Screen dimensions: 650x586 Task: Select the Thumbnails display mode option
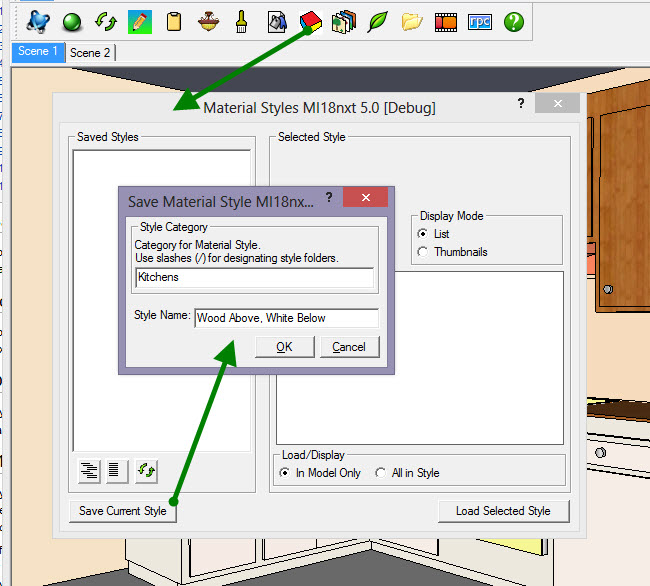tap(422, 252)
